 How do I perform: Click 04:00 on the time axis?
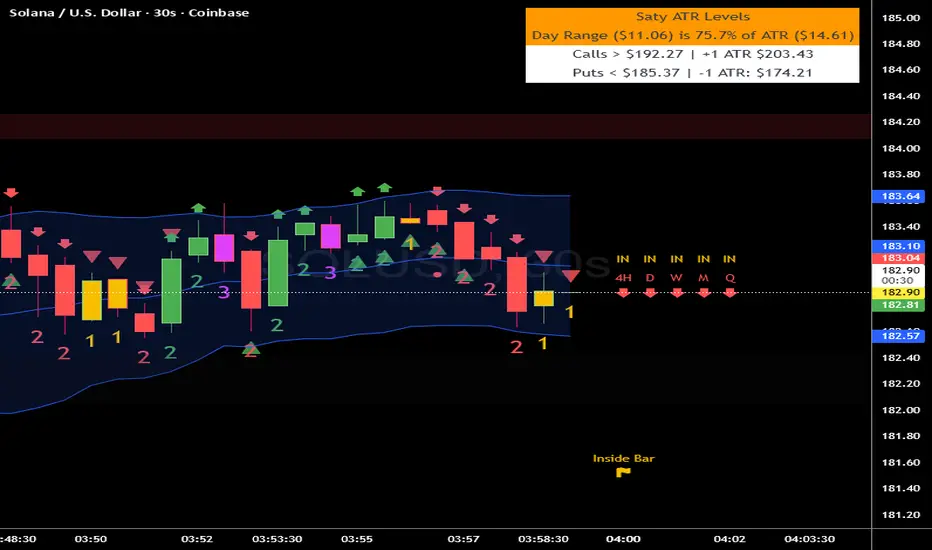pyautogui.click(x=623, y=539)
